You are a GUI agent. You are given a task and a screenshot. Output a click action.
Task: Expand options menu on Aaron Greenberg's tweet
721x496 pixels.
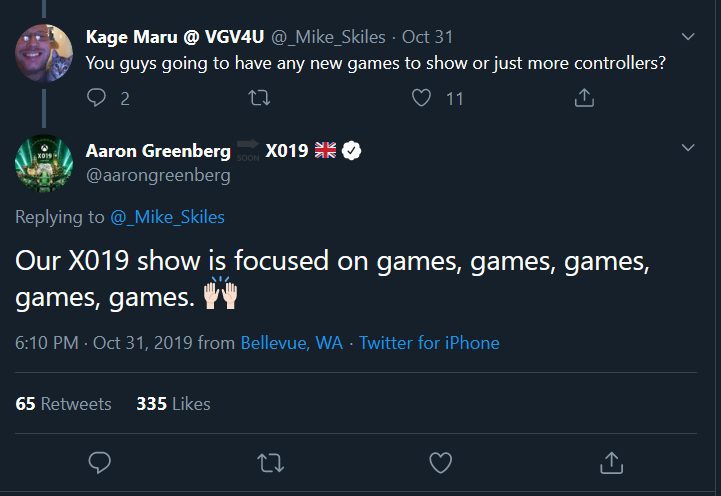688,148
